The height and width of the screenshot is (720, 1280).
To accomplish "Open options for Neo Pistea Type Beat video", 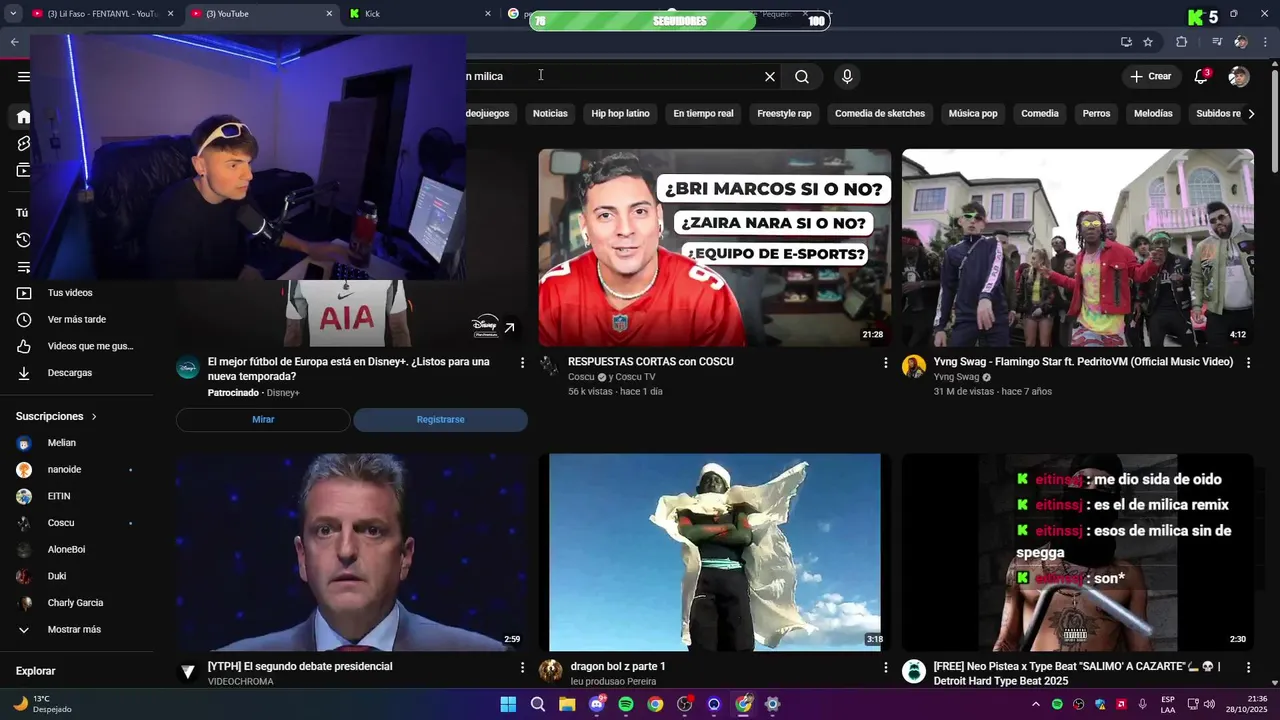I will [1248, 667].
